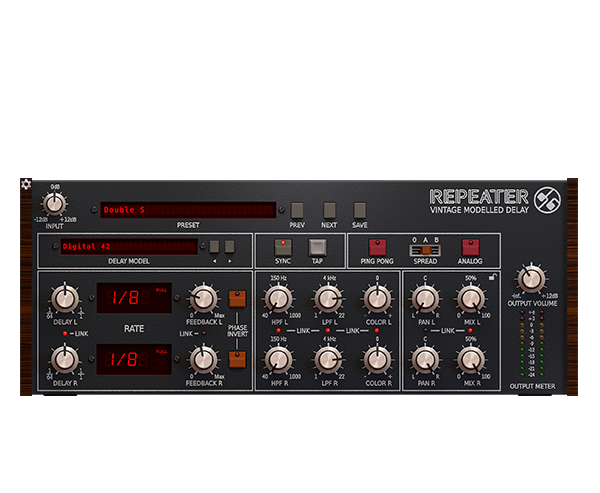Viewport: 600px width, 493px height.
Task: Click the REPEATER title logo
Action: [x=479, y=197]
